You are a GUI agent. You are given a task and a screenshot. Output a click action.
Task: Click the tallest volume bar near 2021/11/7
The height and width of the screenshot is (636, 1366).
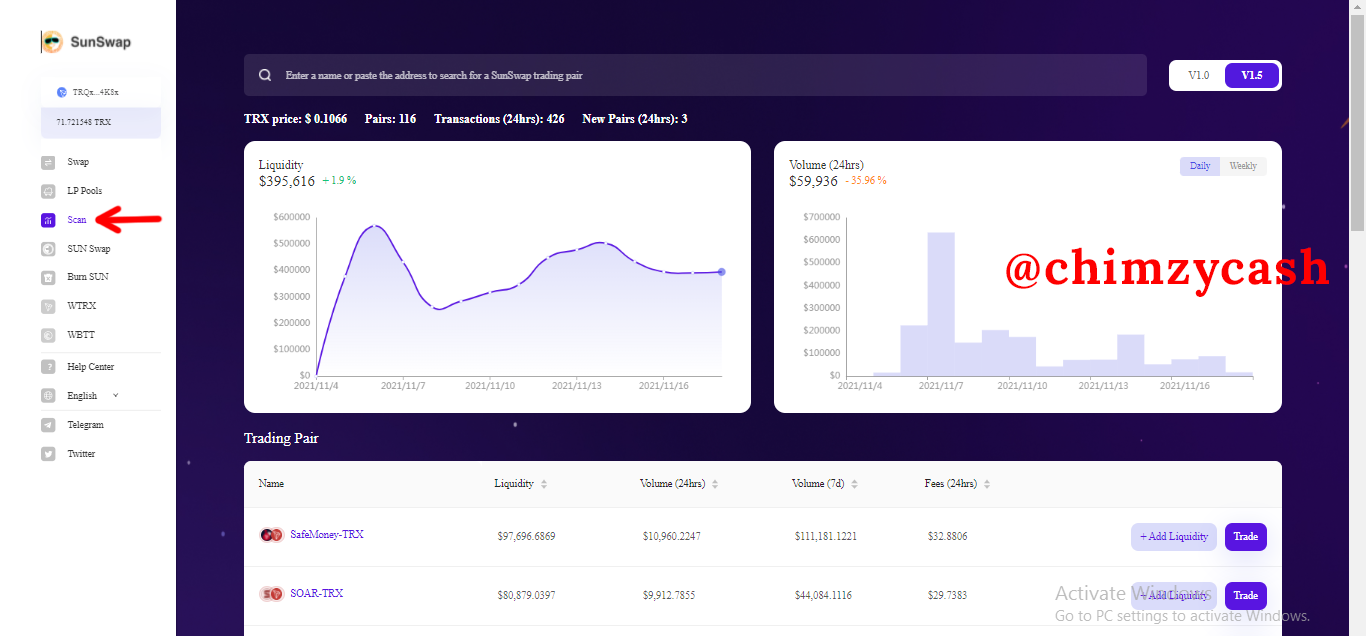tap(941, 304)
